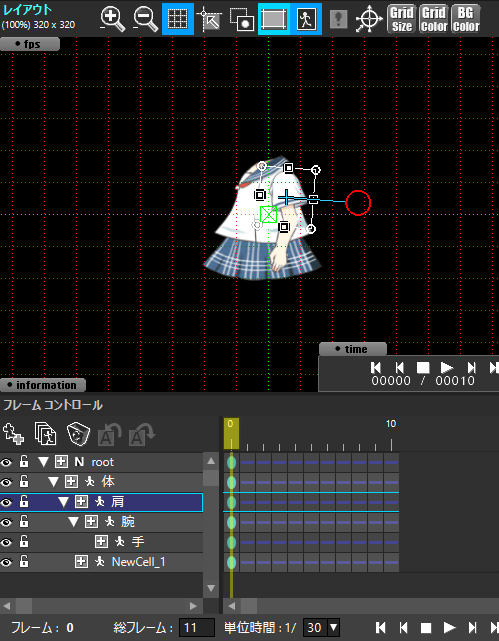This screenshot has width=499, height=641.
Task: Select the 腕 part name
Action: [128, 522]
